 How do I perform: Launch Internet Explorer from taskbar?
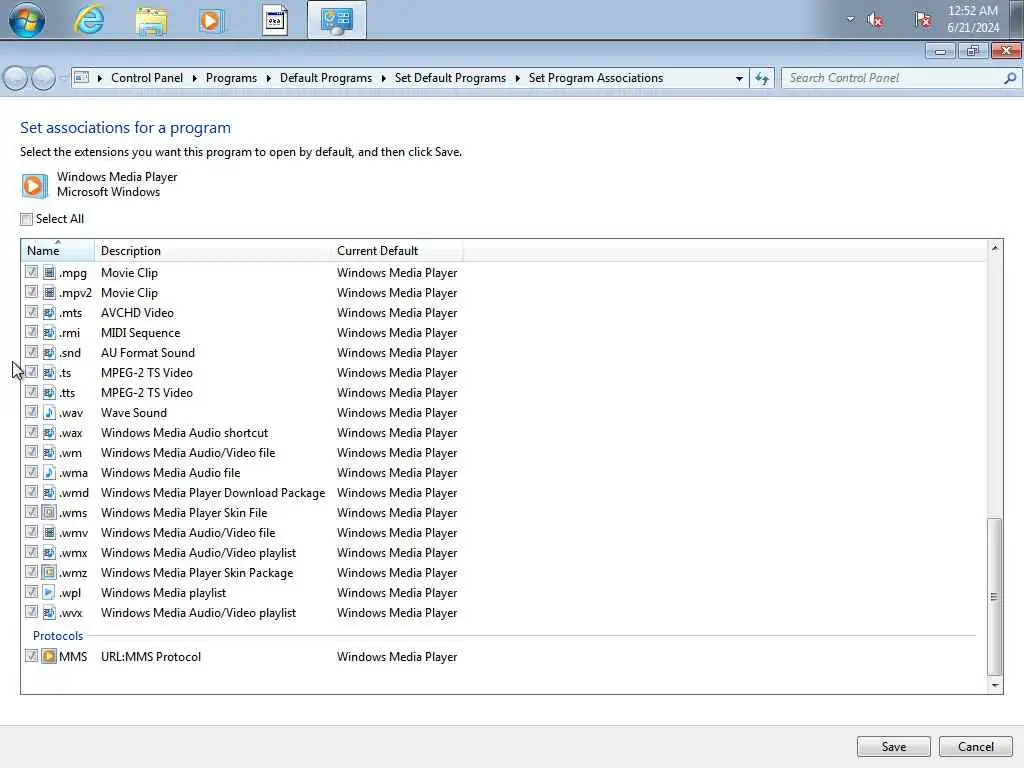pyautogui.click(x=89, y=20)
